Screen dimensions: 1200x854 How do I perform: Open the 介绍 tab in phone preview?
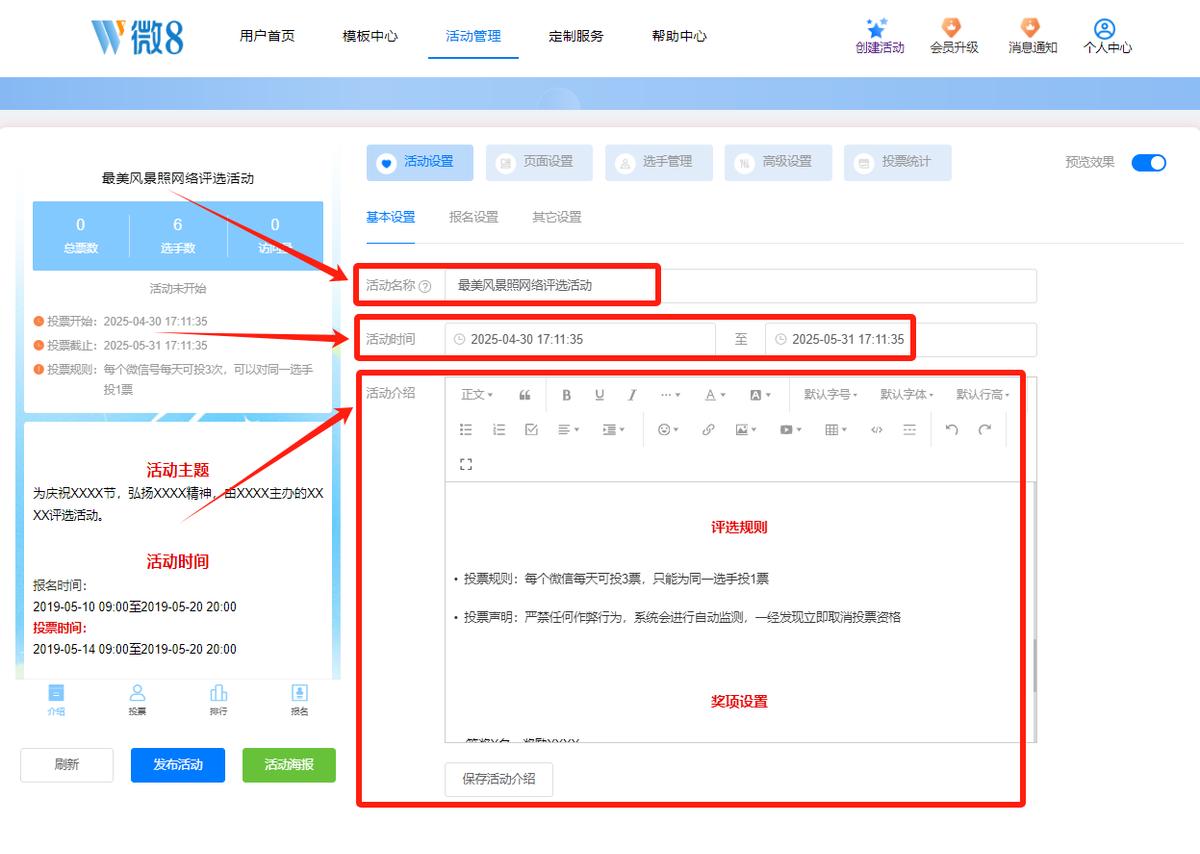click(x=56, y=699)
